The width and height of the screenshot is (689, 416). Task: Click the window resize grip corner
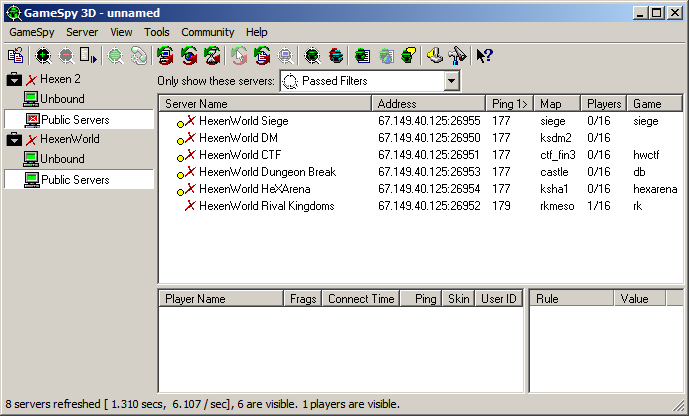click(x=679, y=405)
